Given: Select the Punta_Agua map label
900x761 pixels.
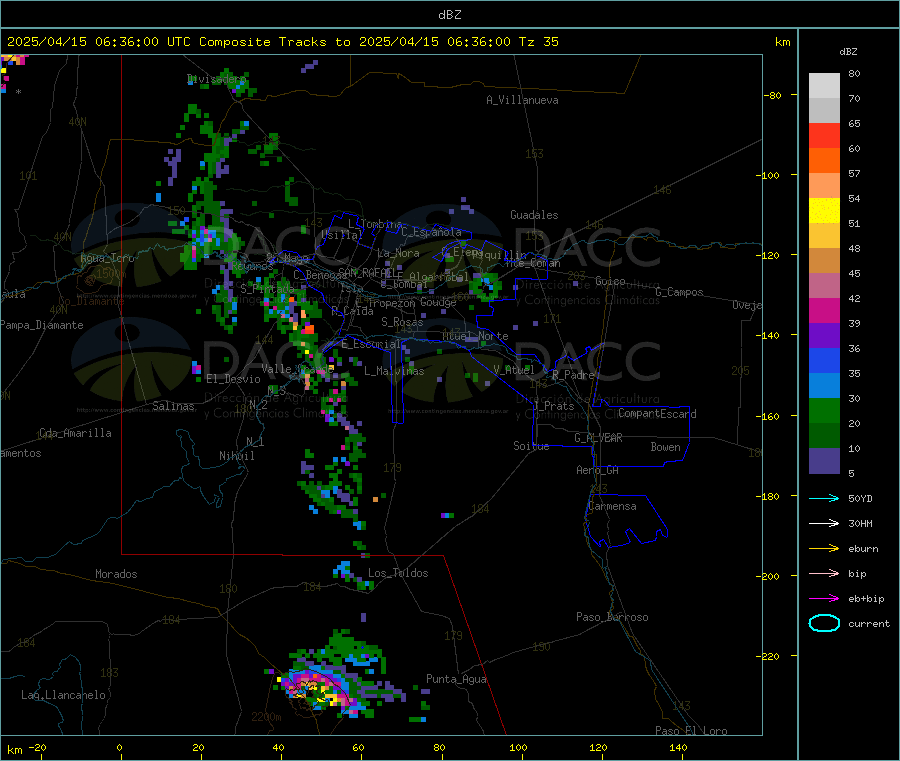Looking at the screenshot, I should tap(456, 679).
